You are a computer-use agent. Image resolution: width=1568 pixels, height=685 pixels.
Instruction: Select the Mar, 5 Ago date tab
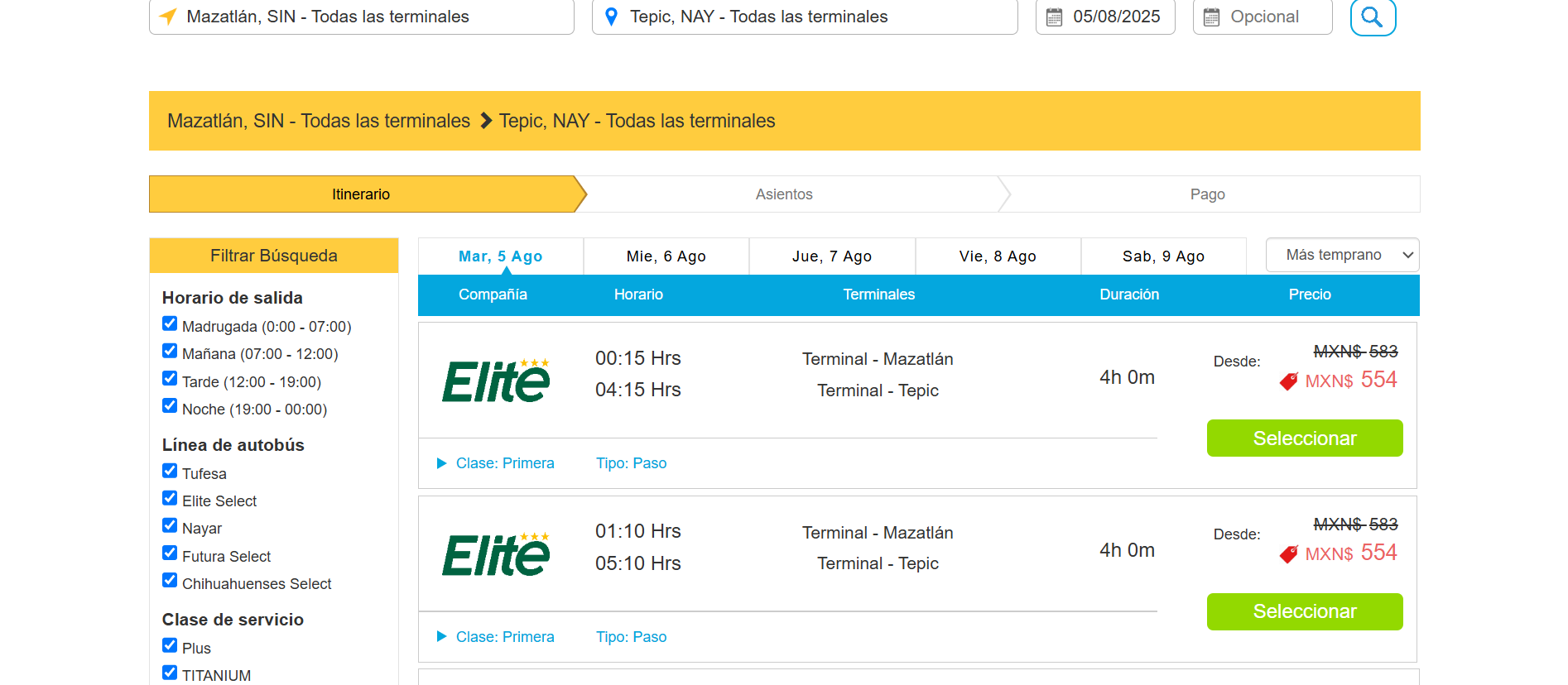coord(501,256)
